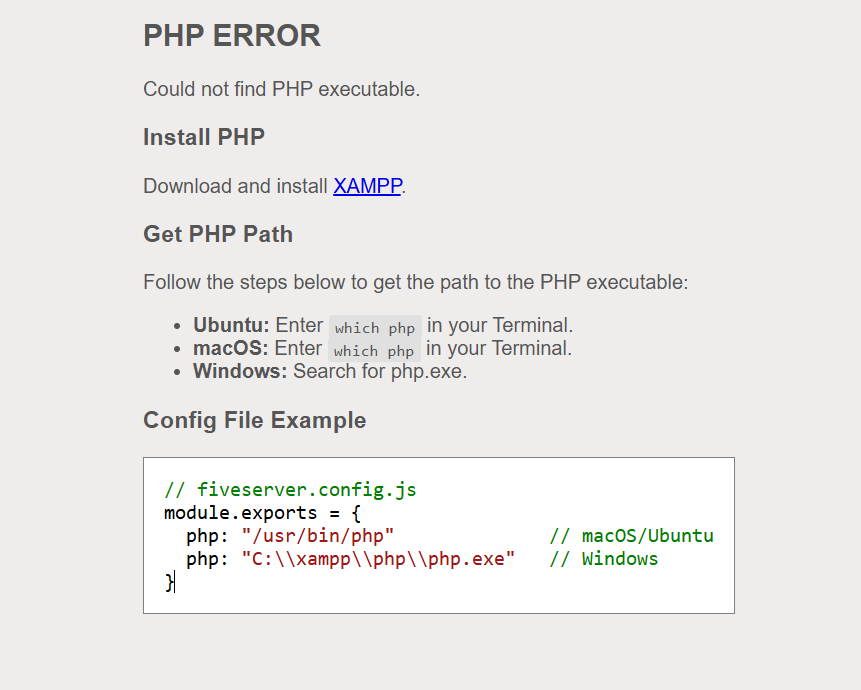The width and height of the screenshot is (861, 690).
Task: Click the macOS 'which php' code snippet
Action: [374, 350]
